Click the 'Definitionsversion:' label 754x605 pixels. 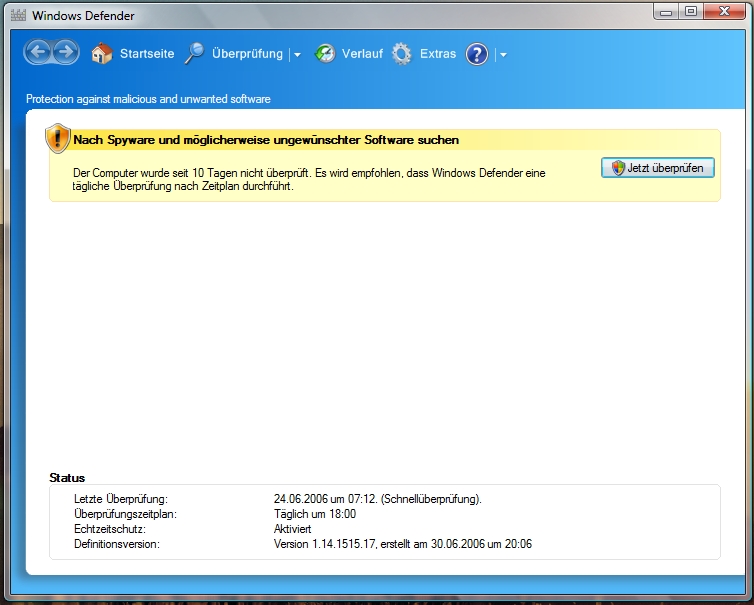[x=117, y=544]
